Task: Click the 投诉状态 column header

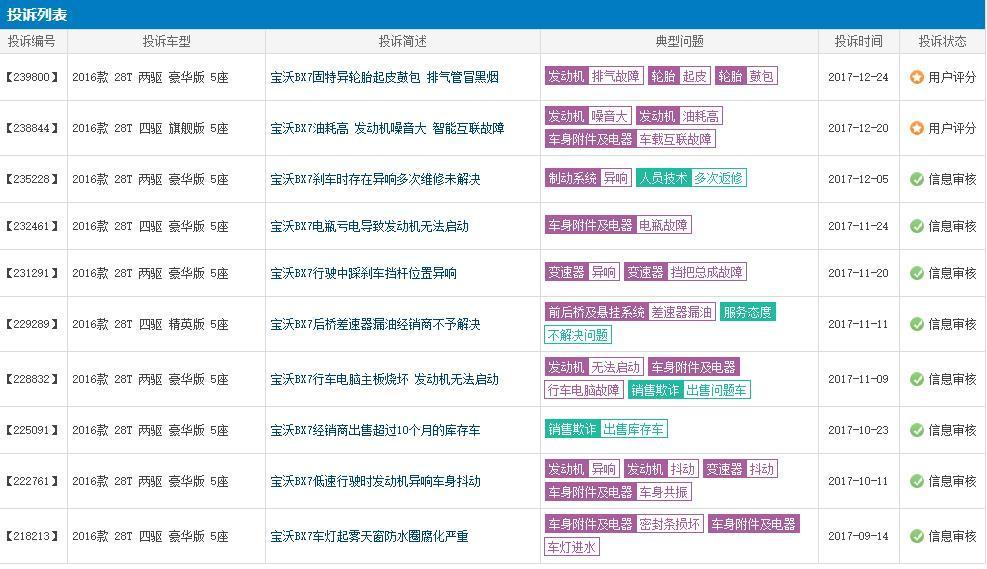Action: point(942,41)
